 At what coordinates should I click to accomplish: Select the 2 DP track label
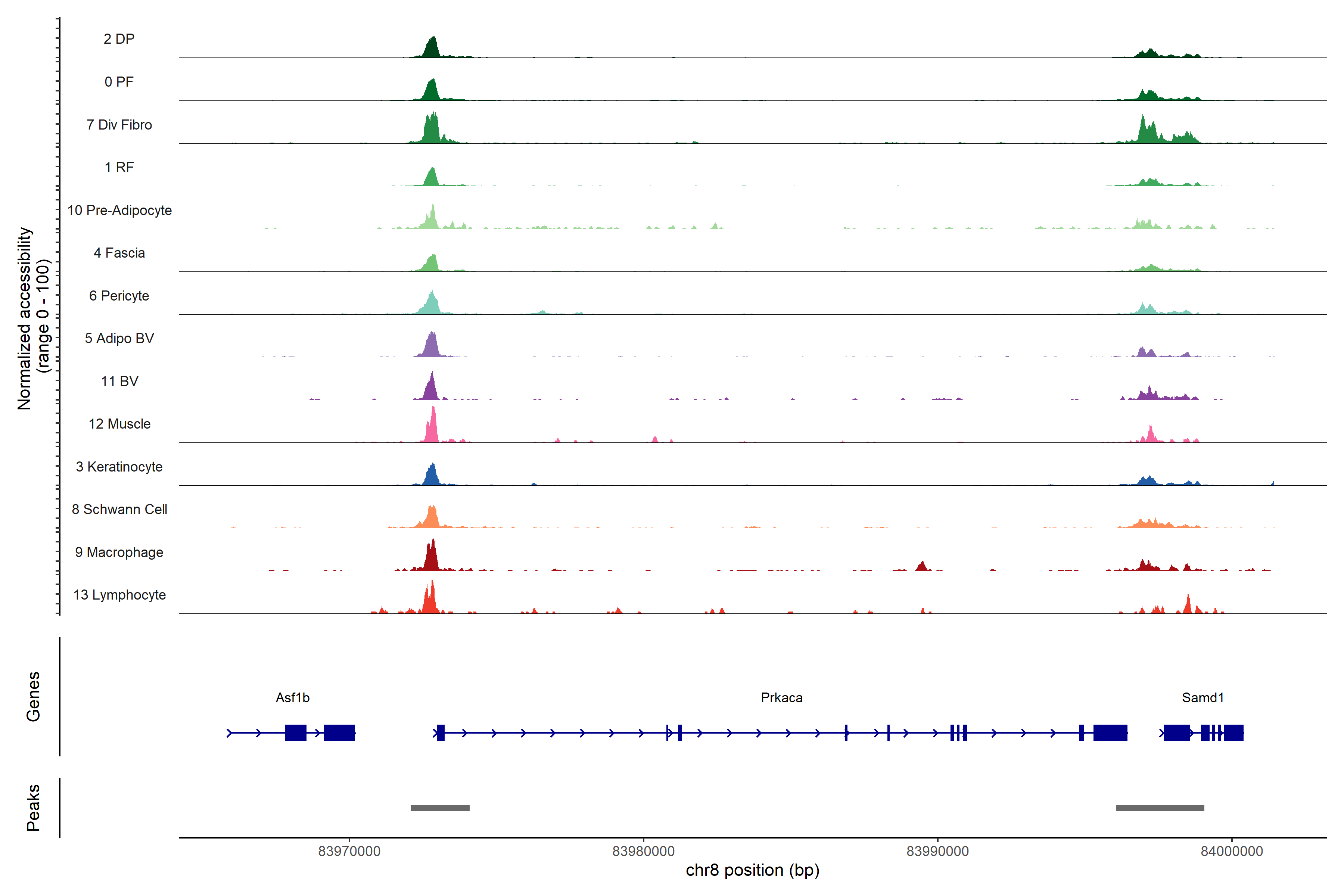(x=119, y=39)
